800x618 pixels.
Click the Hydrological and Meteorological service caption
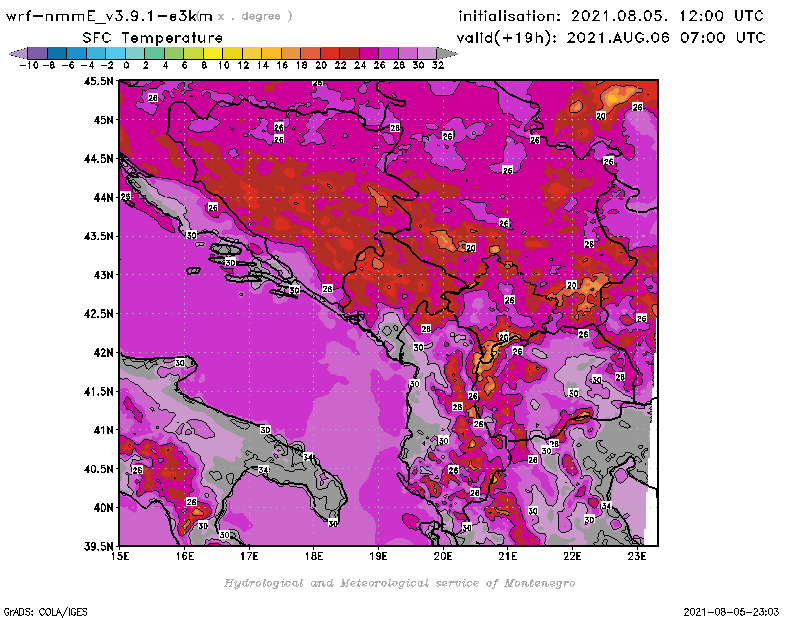coord(398,583)
